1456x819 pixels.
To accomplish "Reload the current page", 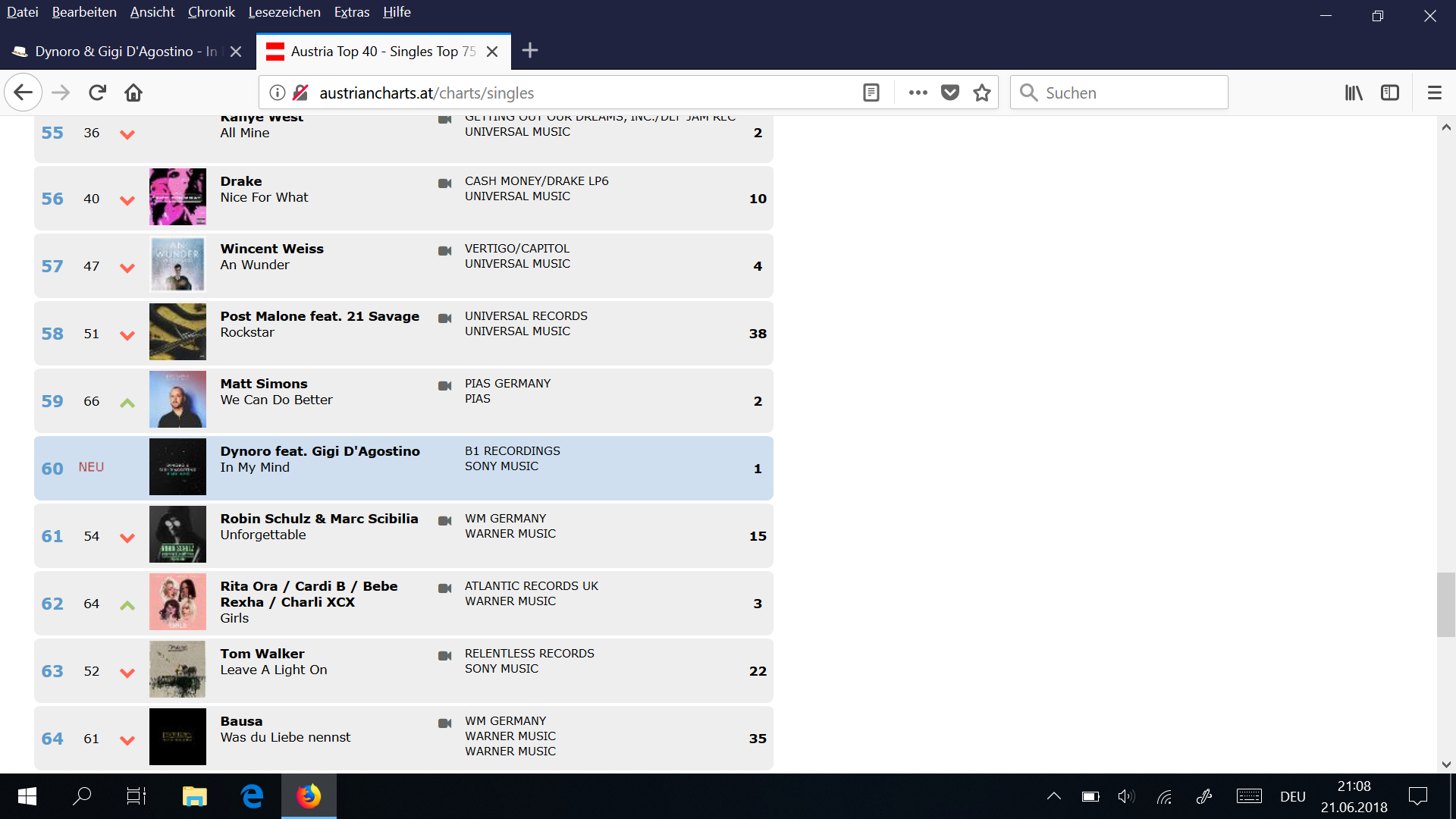I will [x=97, y=93].
